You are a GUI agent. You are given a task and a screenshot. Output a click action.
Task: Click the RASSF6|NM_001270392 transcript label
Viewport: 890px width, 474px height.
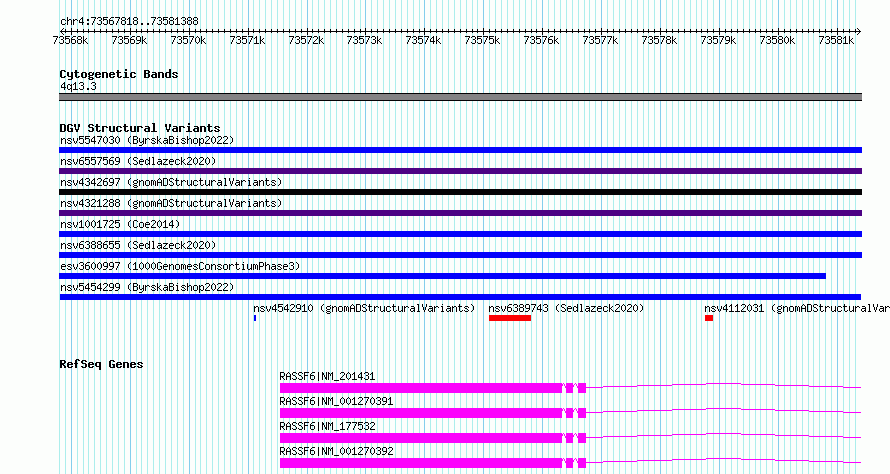tap(336, 451)
